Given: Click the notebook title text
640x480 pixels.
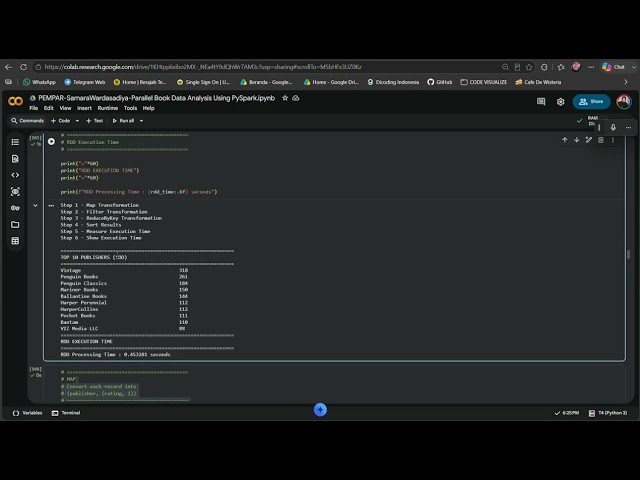Looking at the screenshot, I should point(157,98).
